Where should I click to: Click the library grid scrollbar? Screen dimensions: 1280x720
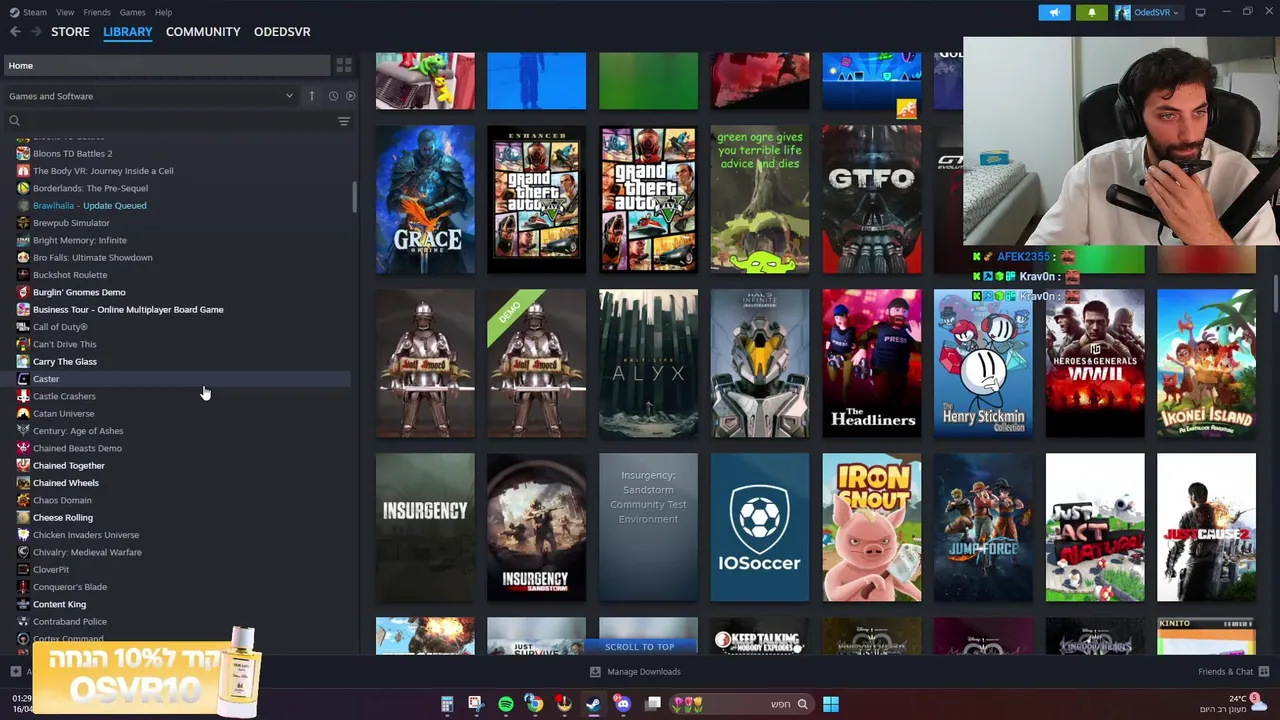coord(1274,295)
